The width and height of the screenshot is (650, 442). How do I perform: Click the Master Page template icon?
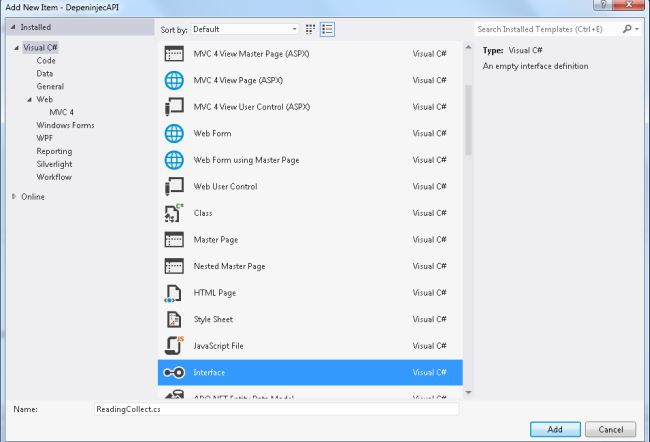click(174, 240)
